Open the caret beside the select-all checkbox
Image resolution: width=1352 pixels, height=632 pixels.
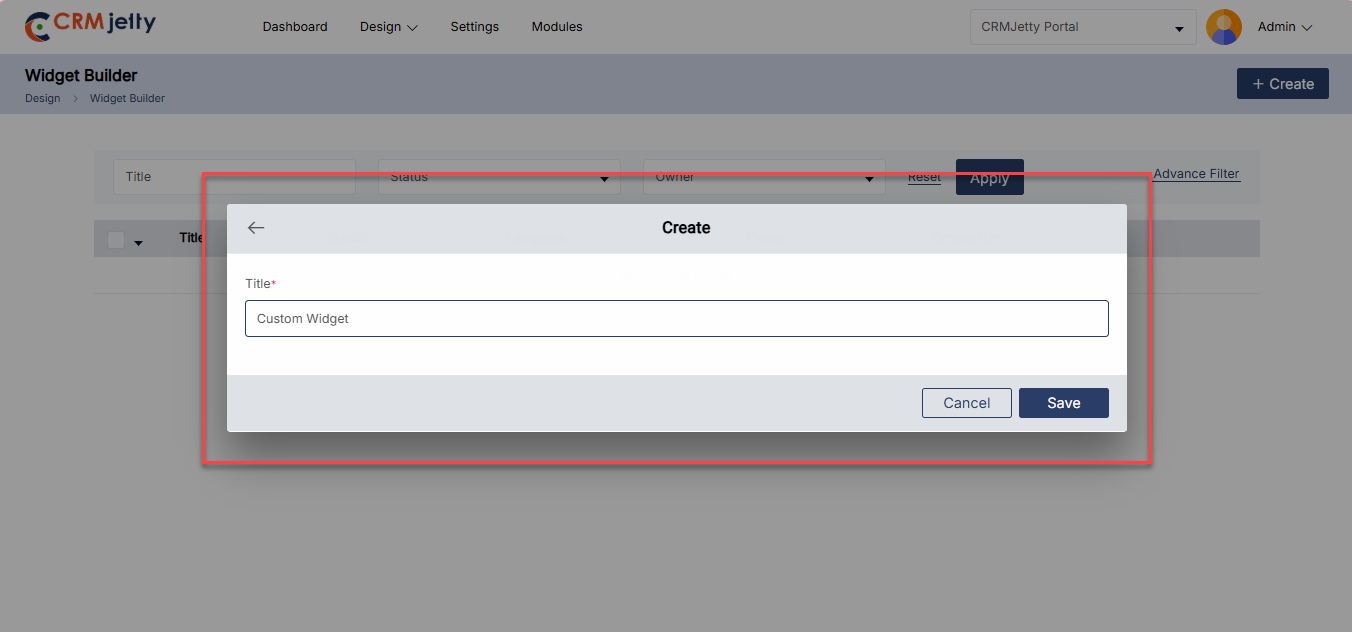(x=139, y=243)
